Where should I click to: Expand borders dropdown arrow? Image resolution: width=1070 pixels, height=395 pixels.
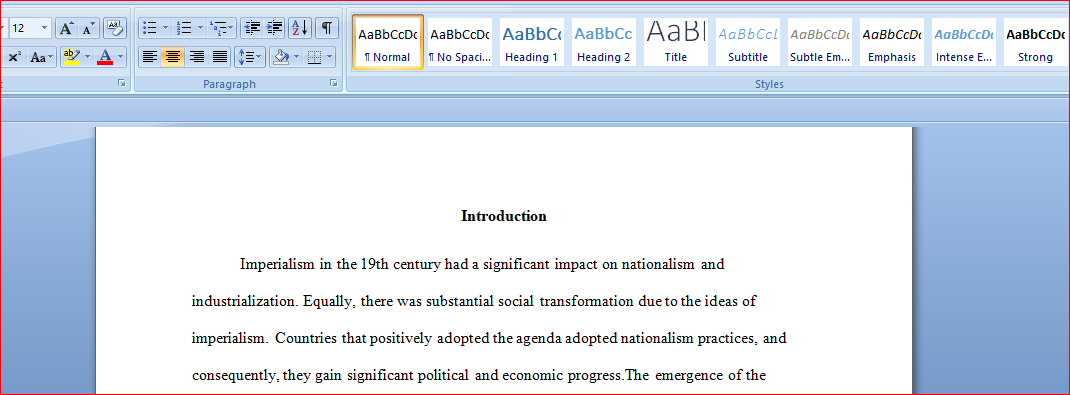[330, 57]
